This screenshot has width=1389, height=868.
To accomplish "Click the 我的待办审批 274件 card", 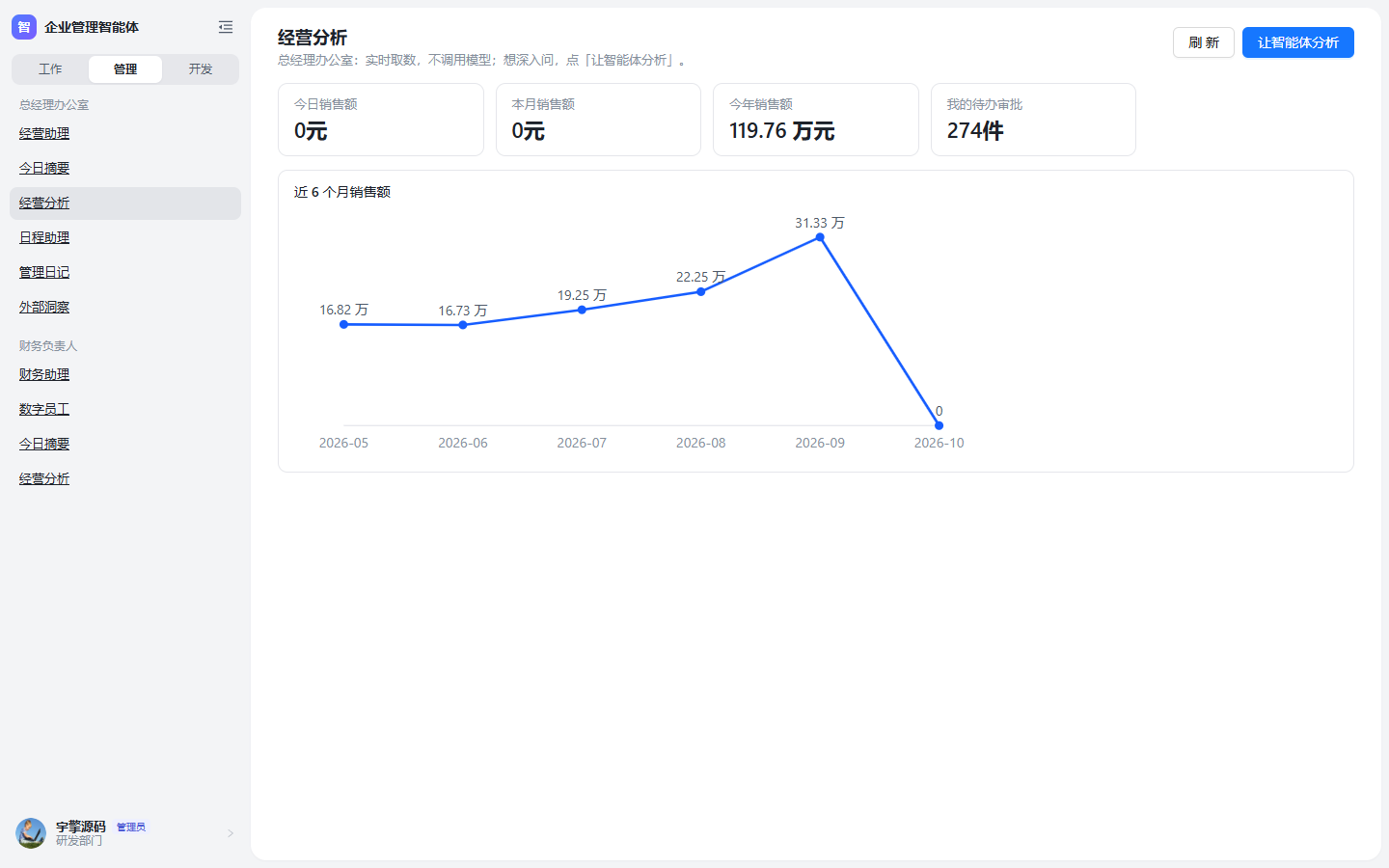I will pos(1033,120).
